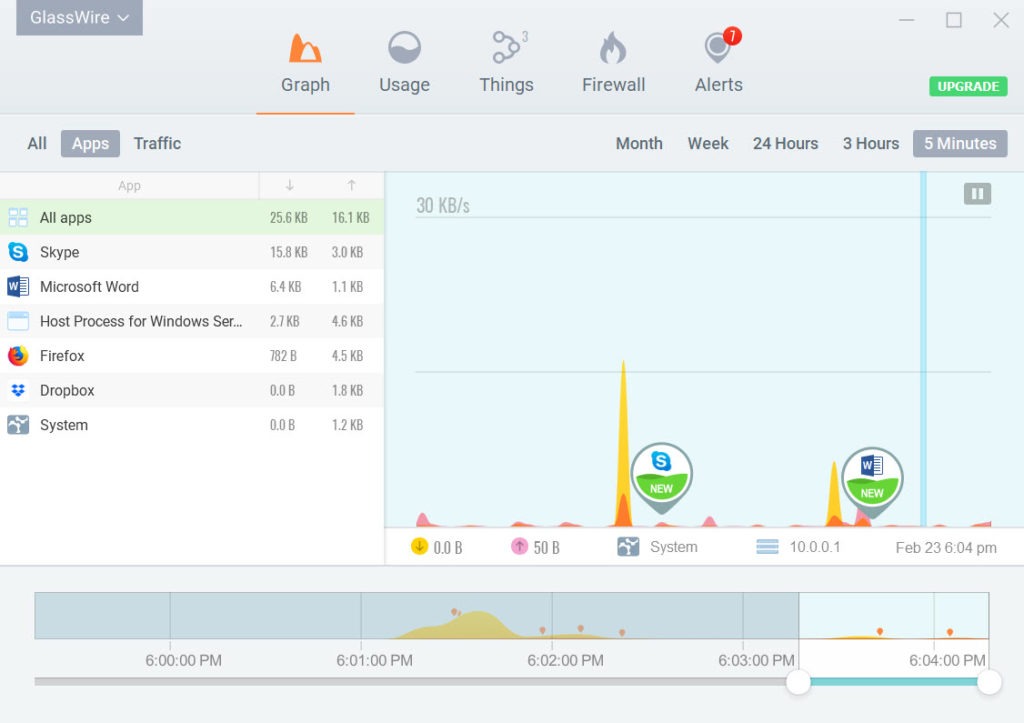Click the 6:01:00 PM timeline label
Viewport: 1024px width, 723px height.
click(374, 660)
